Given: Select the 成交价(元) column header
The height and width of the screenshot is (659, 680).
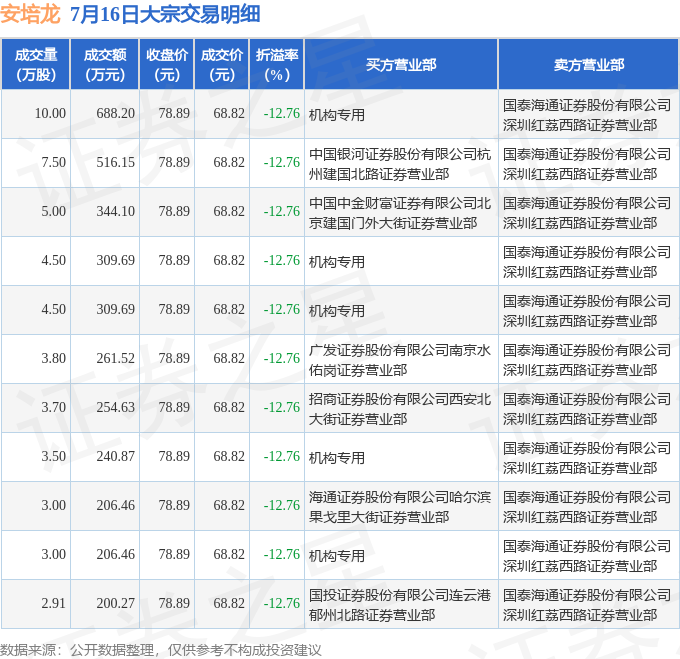Looking at the screenshot, I should click(x=222, y=65).
